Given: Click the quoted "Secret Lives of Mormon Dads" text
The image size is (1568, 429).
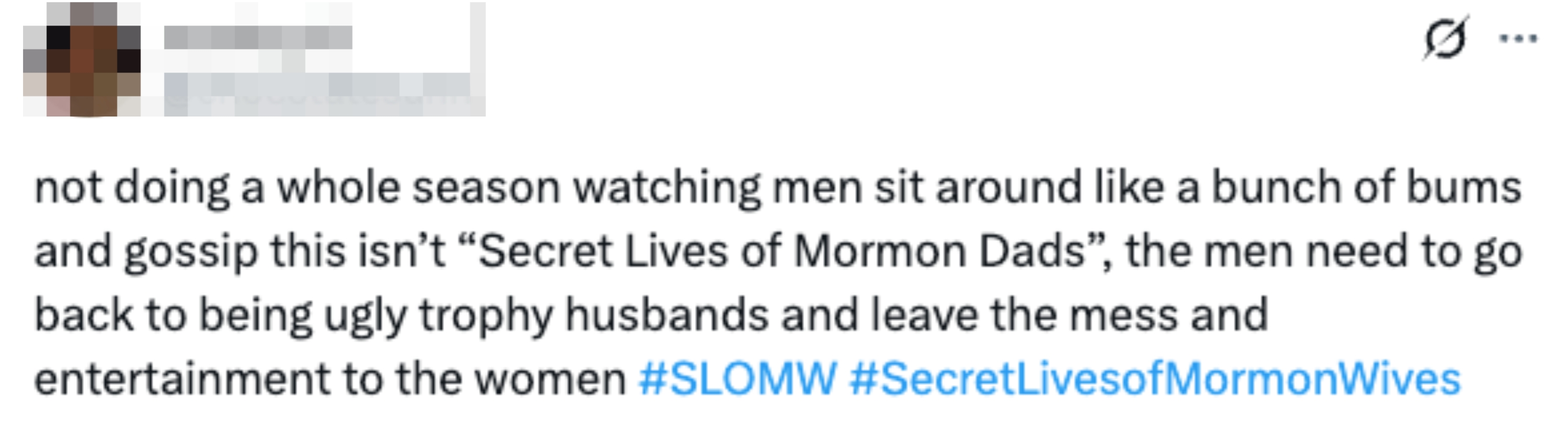Looking at the screenshot, I should [788, 251].
